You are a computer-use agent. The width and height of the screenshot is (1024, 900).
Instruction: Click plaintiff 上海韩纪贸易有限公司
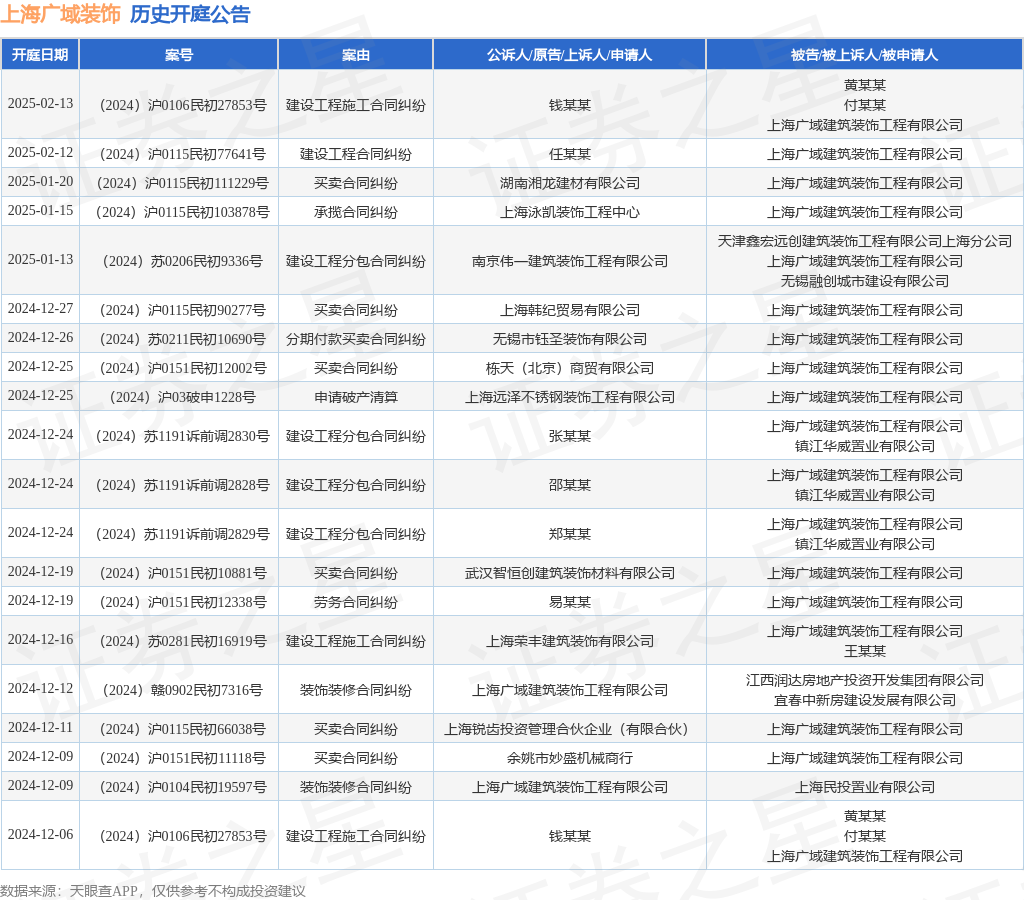(569, 310)
